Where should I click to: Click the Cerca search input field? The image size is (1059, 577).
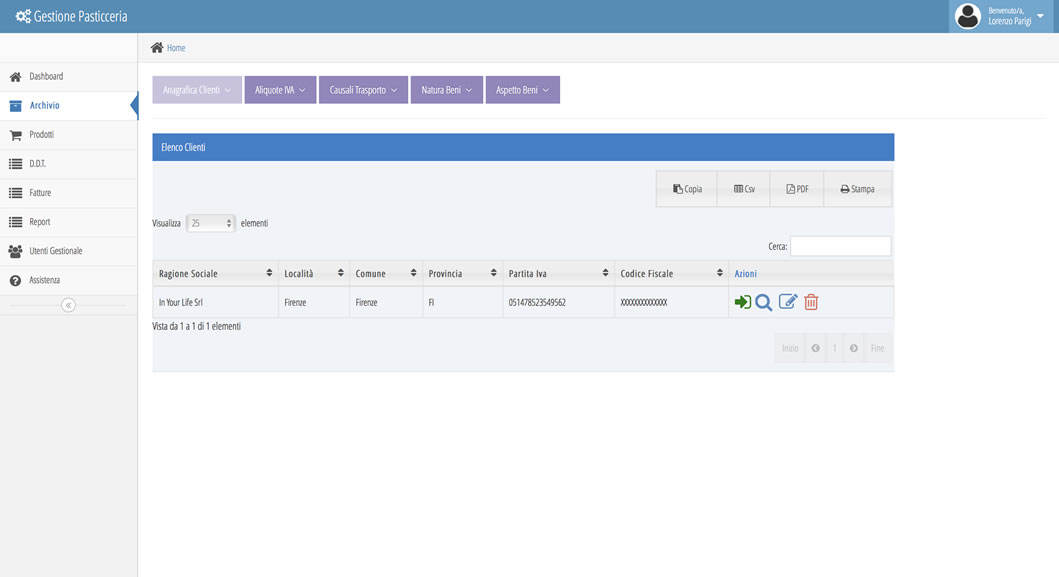(x=840, y=246)
